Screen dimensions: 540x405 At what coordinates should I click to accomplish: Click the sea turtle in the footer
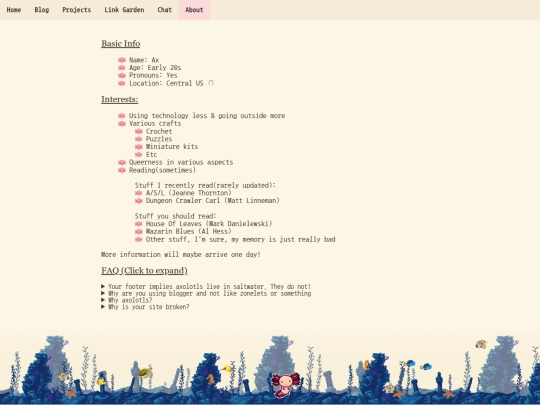(x=145, y=372)
